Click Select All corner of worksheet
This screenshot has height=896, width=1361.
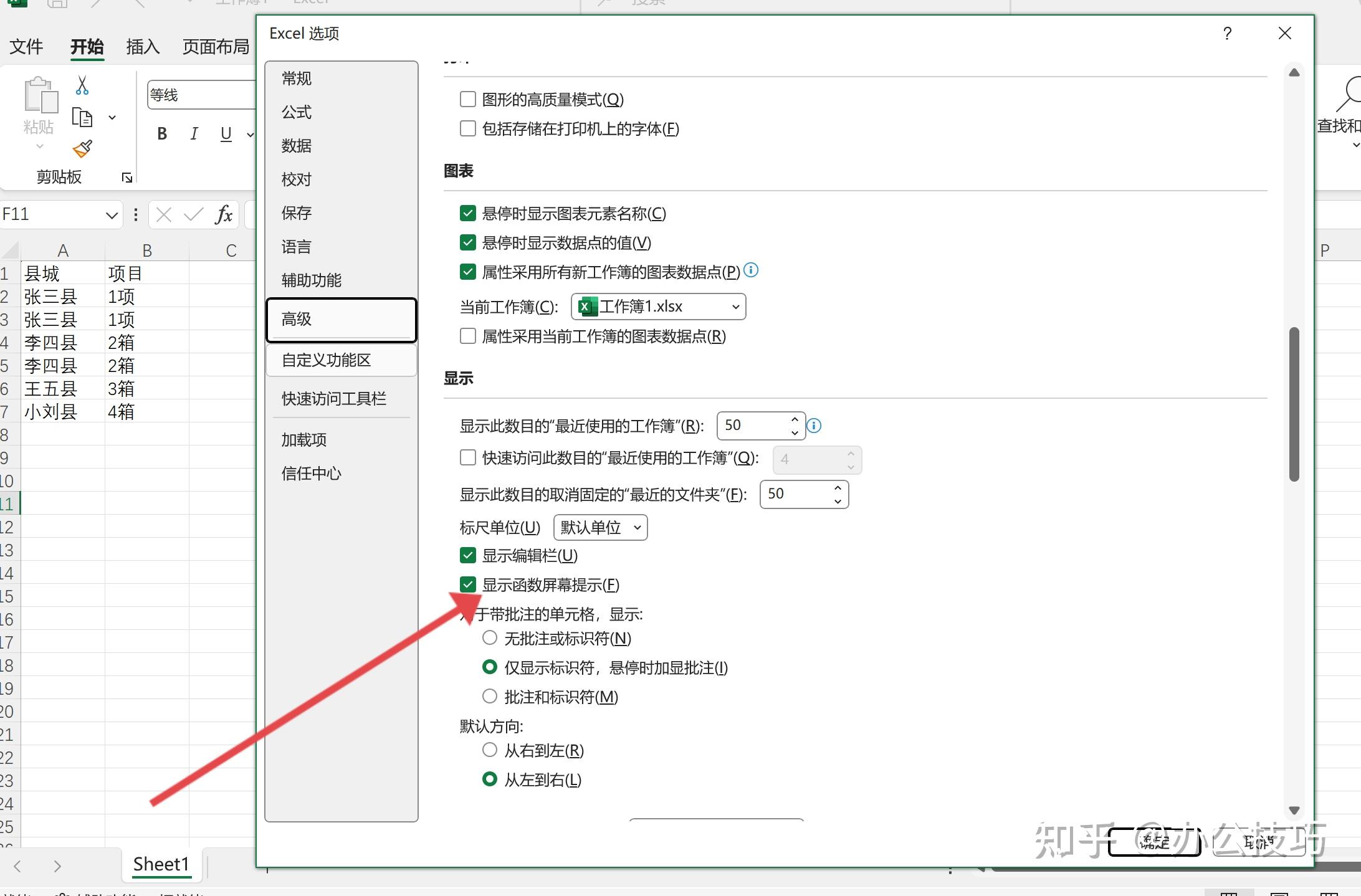[10, 250]
